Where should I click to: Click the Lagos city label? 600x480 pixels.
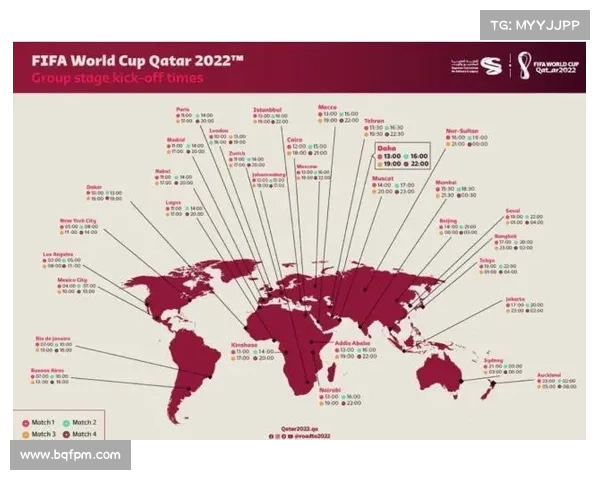point(173,203)
